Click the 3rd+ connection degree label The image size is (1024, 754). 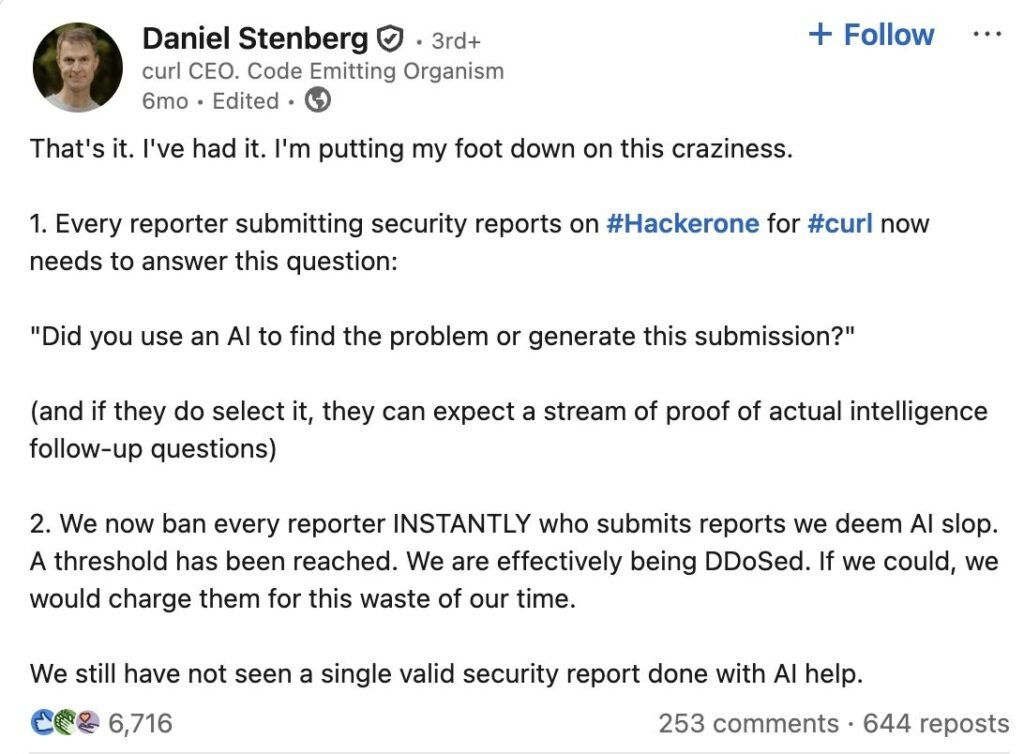tap(455, 42)
